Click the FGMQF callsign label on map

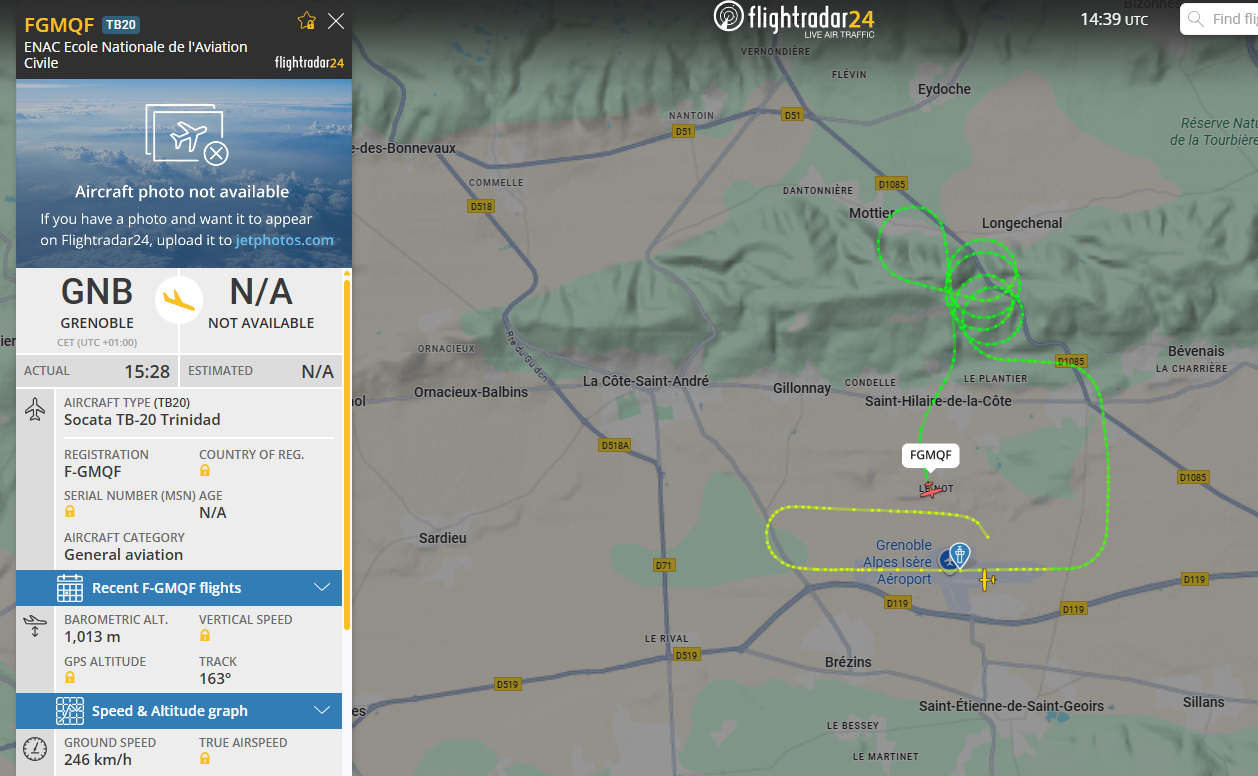(x=931, y=456)
